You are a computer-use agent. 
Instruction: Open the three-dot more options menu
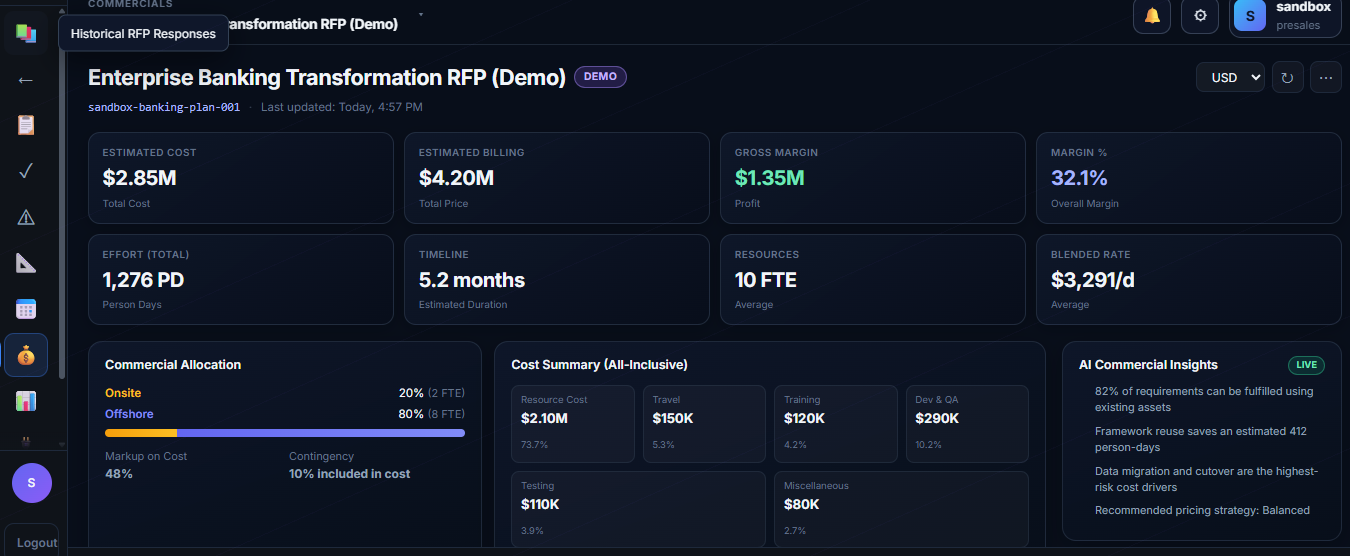tap(1326, 77)
